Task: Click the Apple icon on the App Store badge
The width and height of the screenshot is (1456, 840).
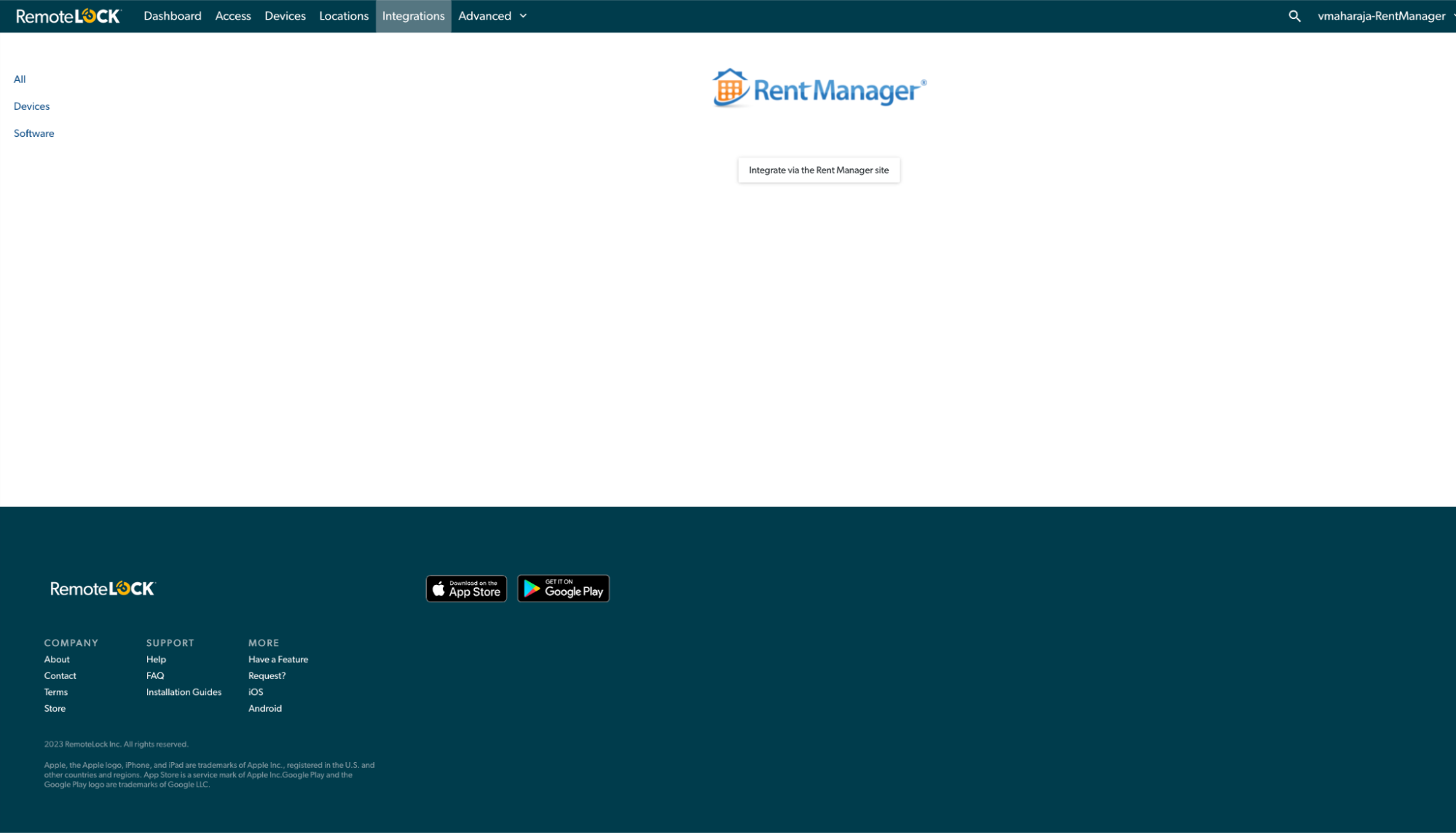Action: pyautogui.click(x=440, y=588)
